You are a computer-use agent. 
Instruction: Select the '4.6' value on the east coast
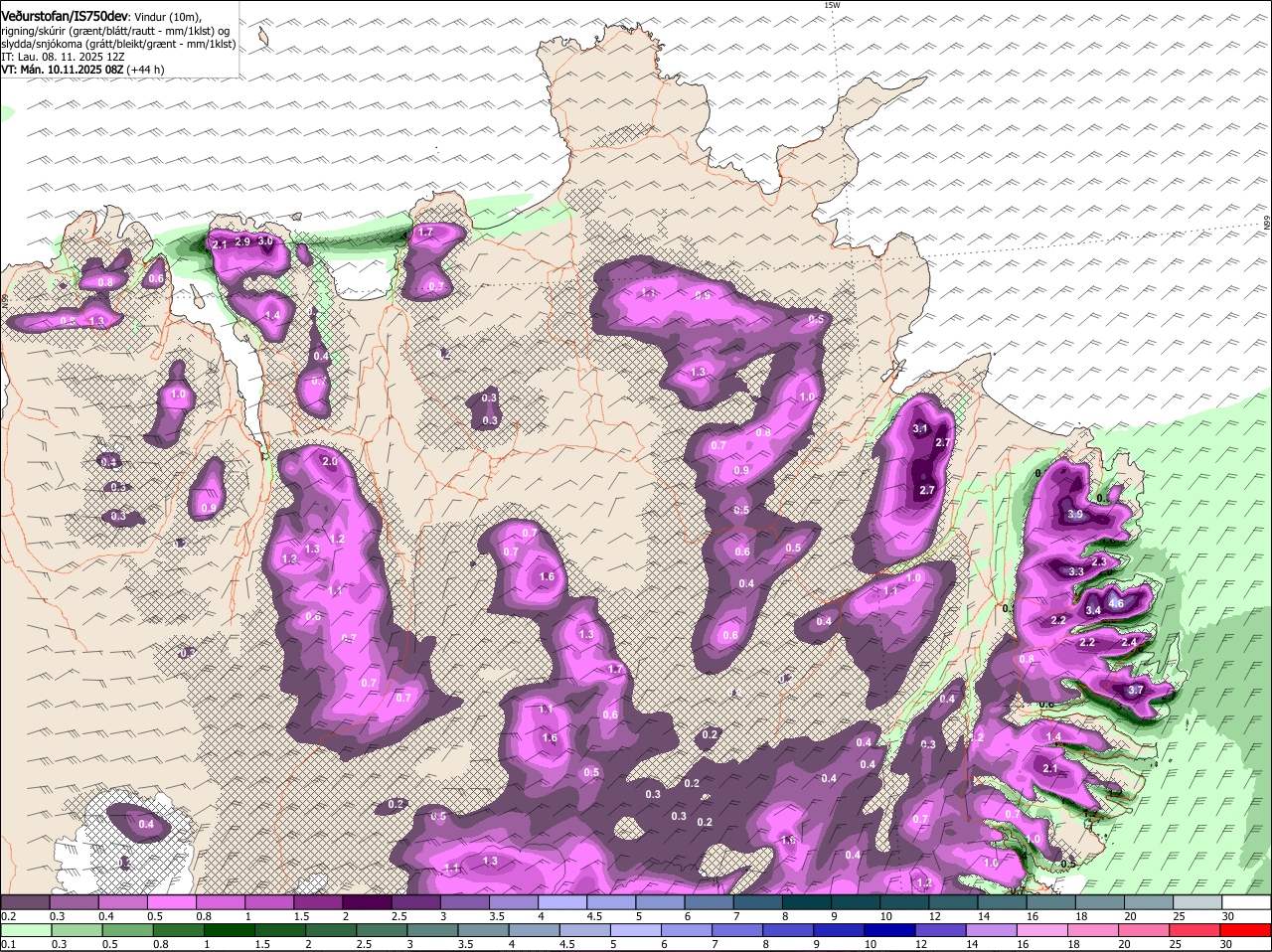click(1115, 603)
